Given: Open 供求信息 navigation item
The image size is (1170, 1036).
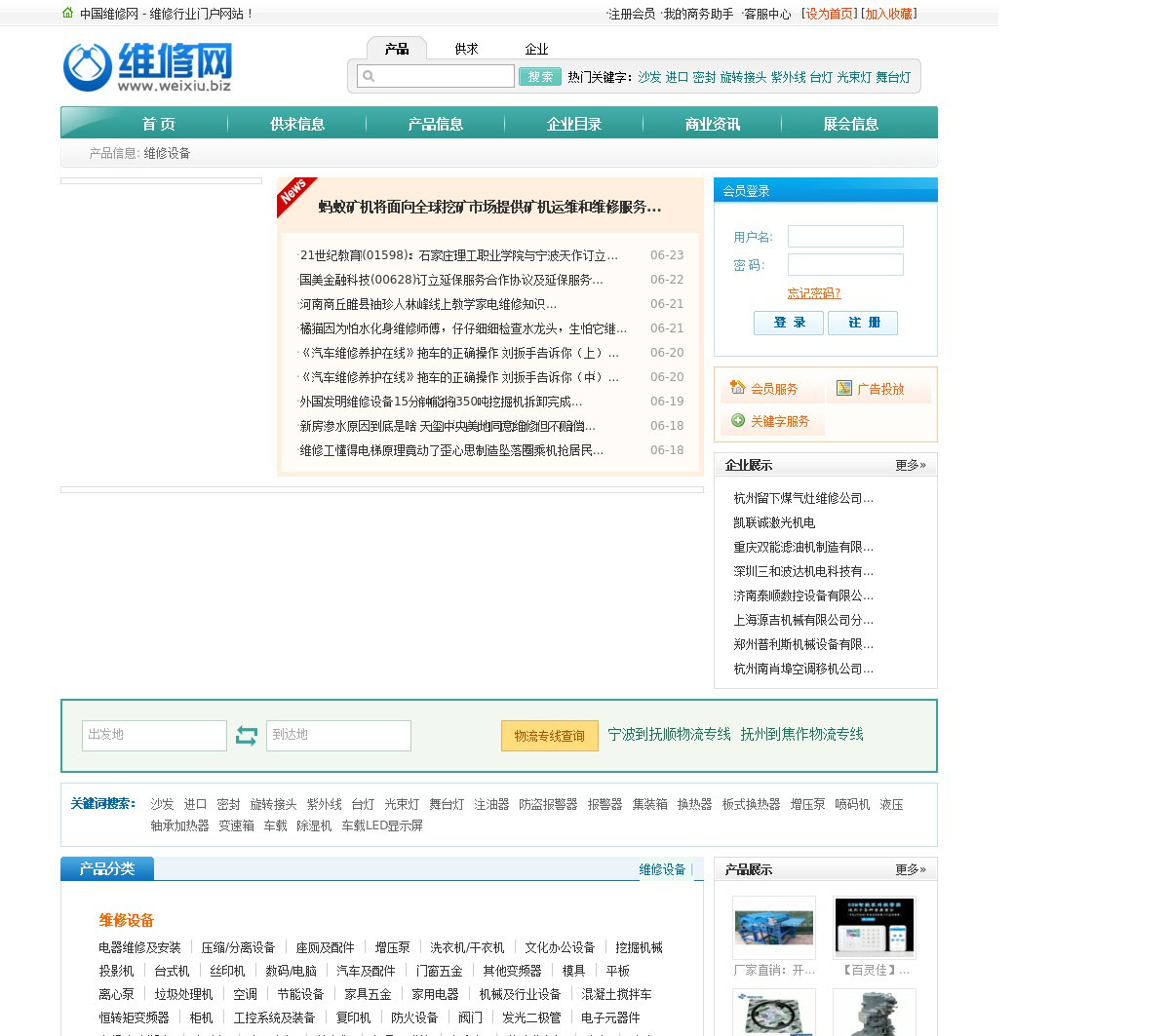Looking at the screenshot, I should tap(297, 124).
